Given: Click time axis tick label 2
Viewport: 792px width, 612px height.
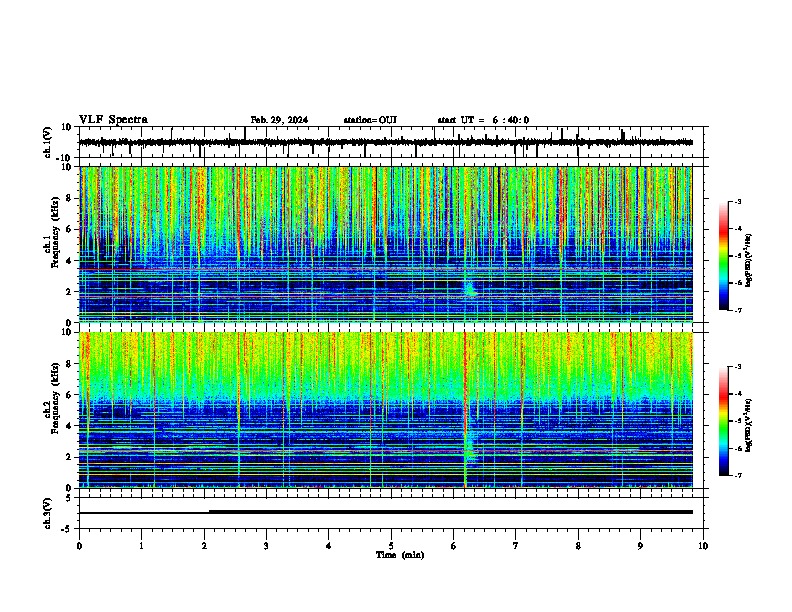Looking at the screenshot, I should (x=204, y=546).
